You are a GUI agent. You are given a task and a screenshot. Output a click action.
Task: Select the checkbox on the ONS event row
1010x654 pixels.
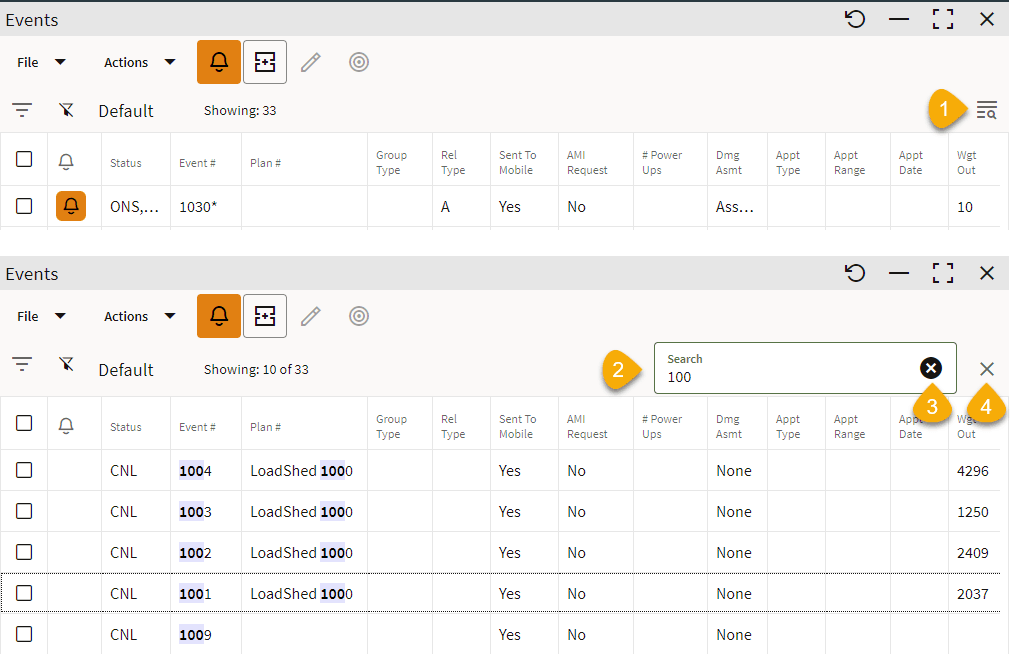[x=24, y=207]
